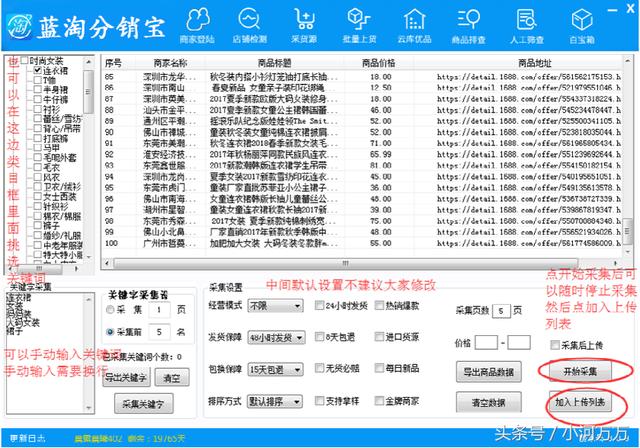Click the 清空数据 button
Viewport: 640px width, 448px height.
[x=489, y=403]
